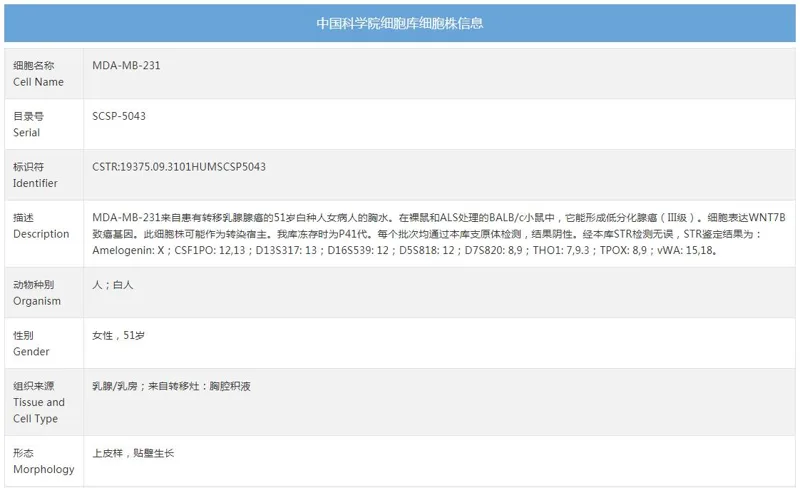
Task: Click identifier value CSTR:19375.09.3101HUMSCSP5043
Action: coord(179,166)
